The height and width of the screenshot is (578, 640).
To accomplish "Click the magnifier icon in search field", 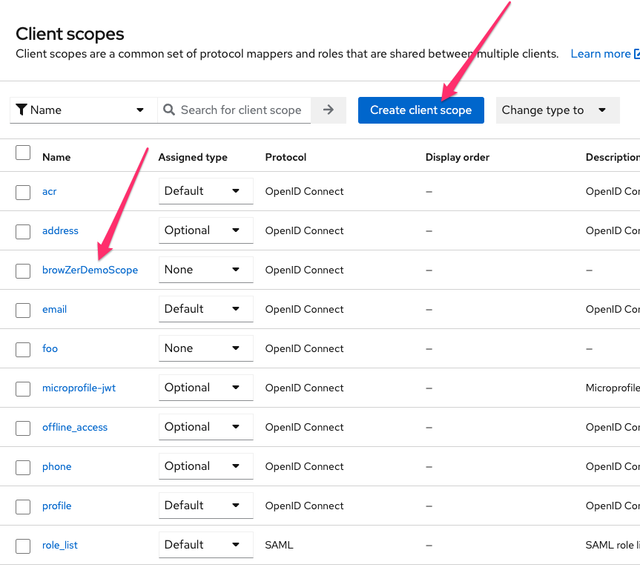I will pyautogui.click(x=169, y=109).
